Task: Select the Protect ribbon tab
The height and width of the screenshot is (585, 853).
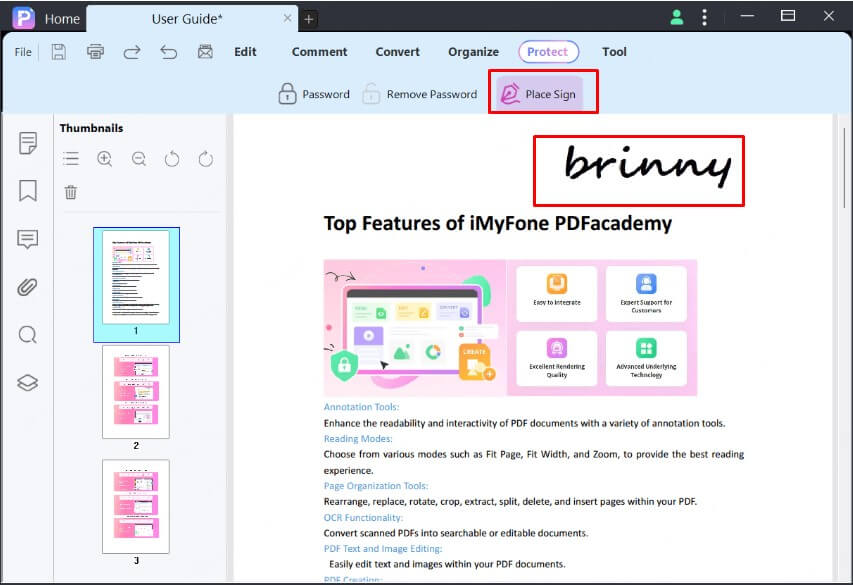Action: click(x=548, y=52)
